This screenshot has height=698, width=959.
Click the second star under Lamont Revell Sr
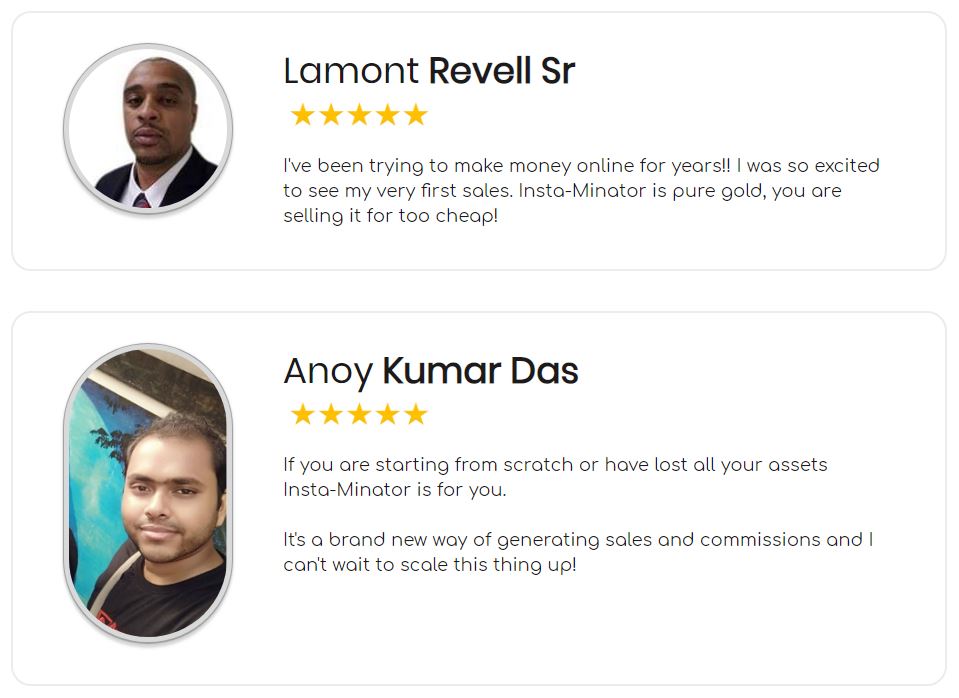tap(331, 114)
